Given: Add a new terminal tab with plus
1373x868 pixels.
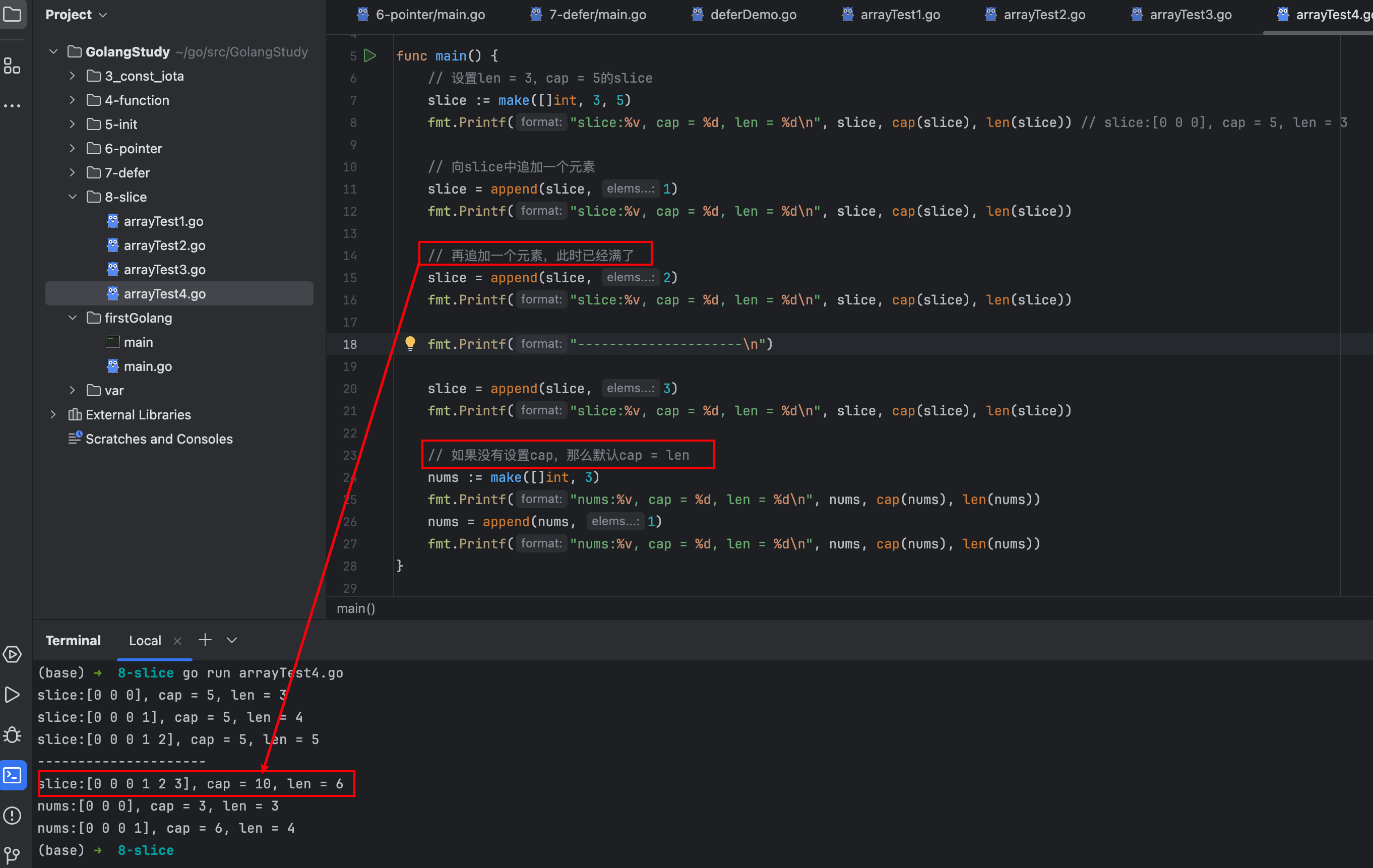Looking at the screenshot, I should tap(205, 641).
